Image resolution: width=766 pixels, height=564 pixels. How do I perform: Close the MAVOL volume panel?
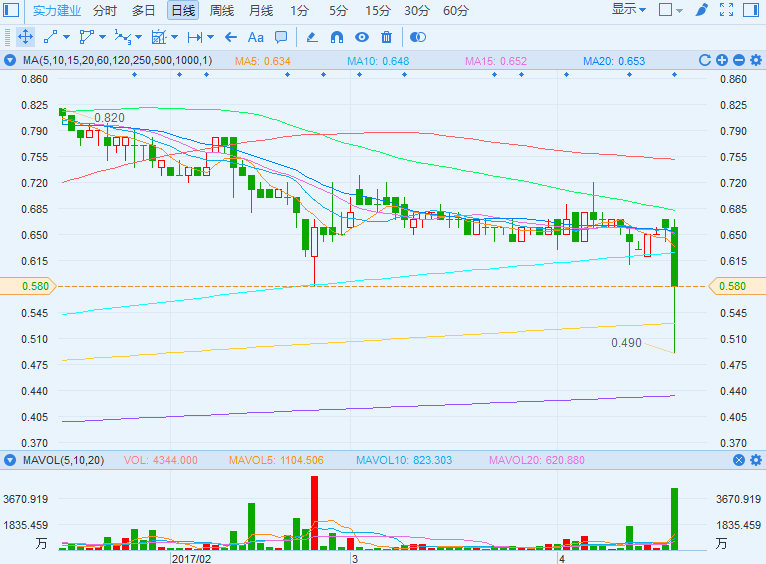tap(739, 460)
